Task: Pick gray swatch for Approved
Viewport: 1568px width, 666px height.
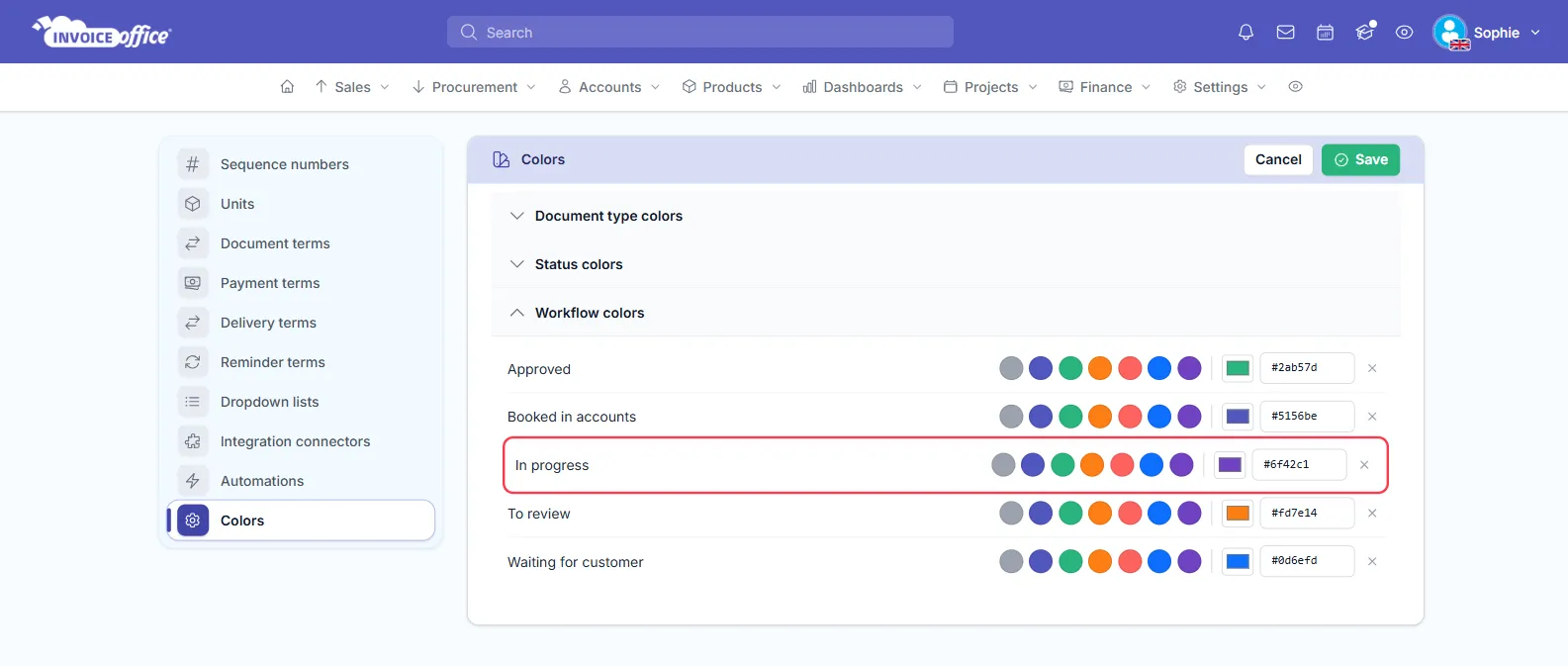Action: point(1011,368)
